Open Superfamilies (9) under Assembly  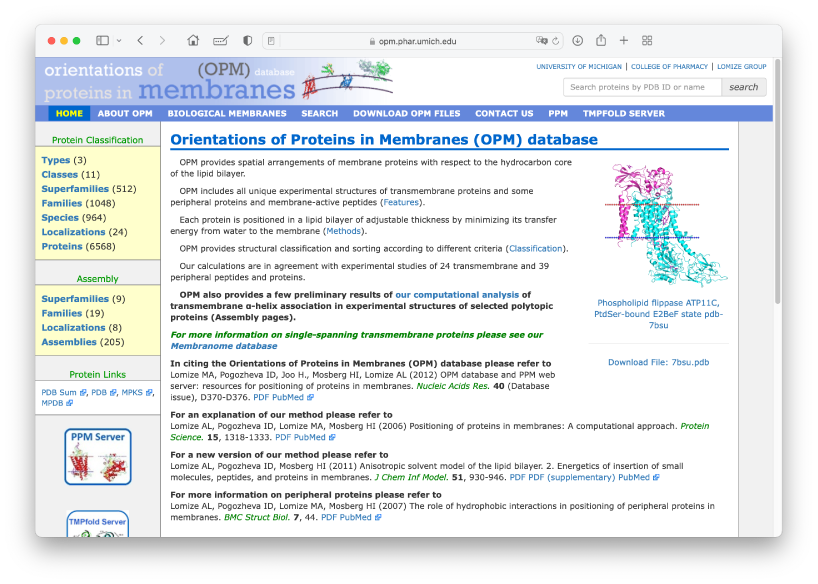pyautogui.click(x=75, y=299)
